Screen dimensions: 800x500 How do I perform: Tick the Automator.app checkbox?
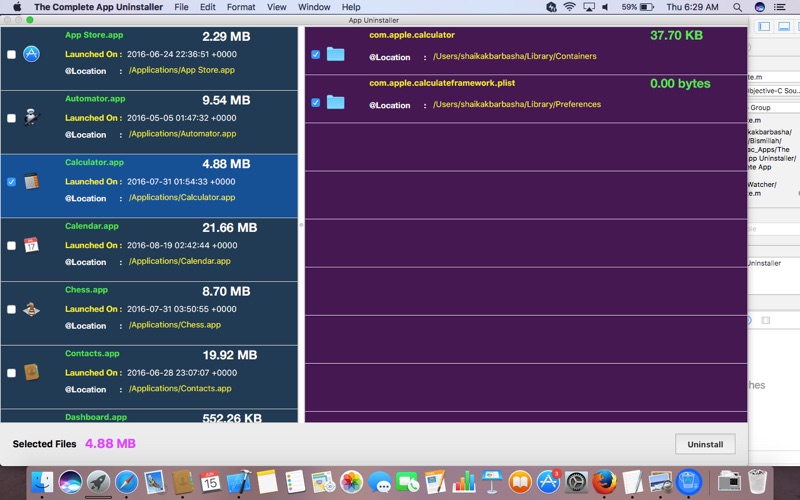click(11, 118)
